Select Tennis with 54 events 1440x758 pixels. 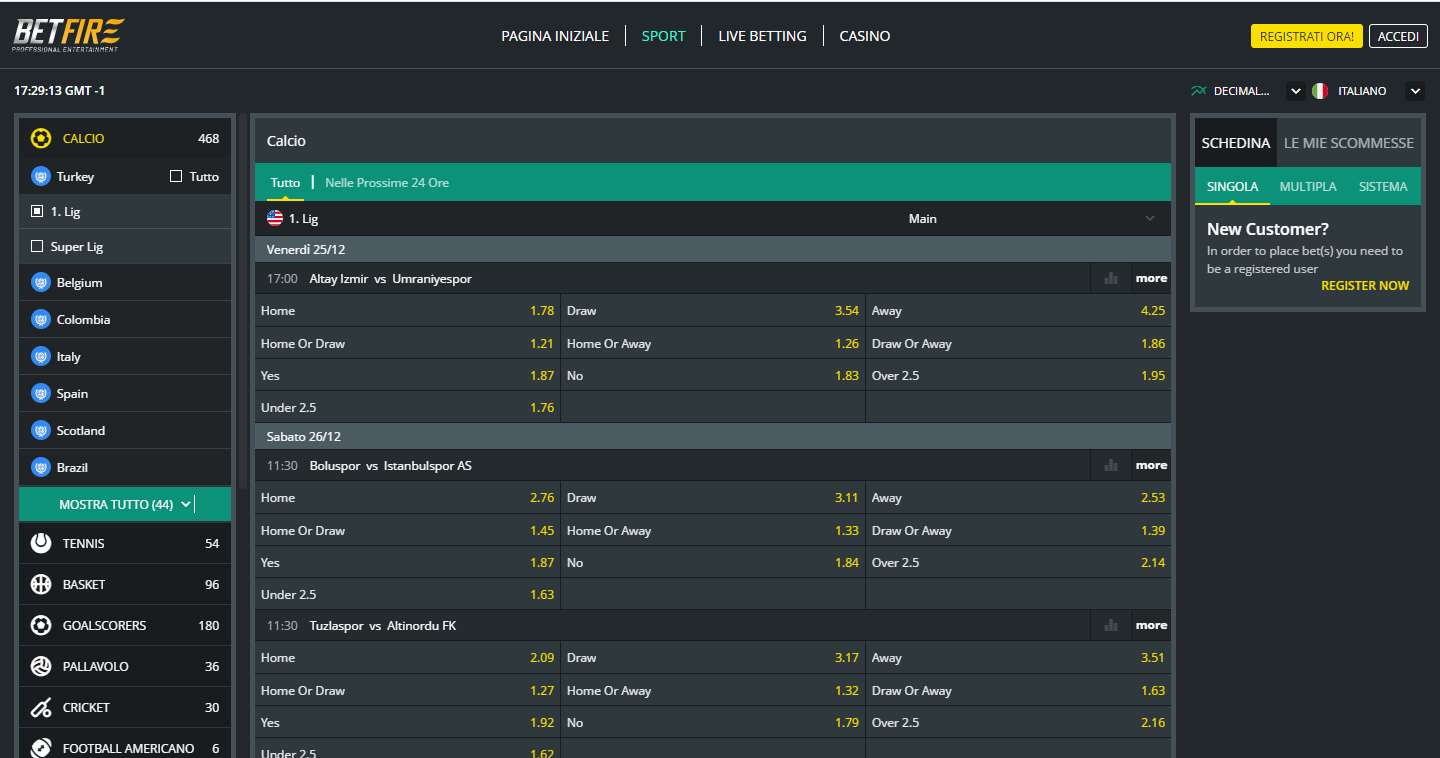tap(125, 543)
